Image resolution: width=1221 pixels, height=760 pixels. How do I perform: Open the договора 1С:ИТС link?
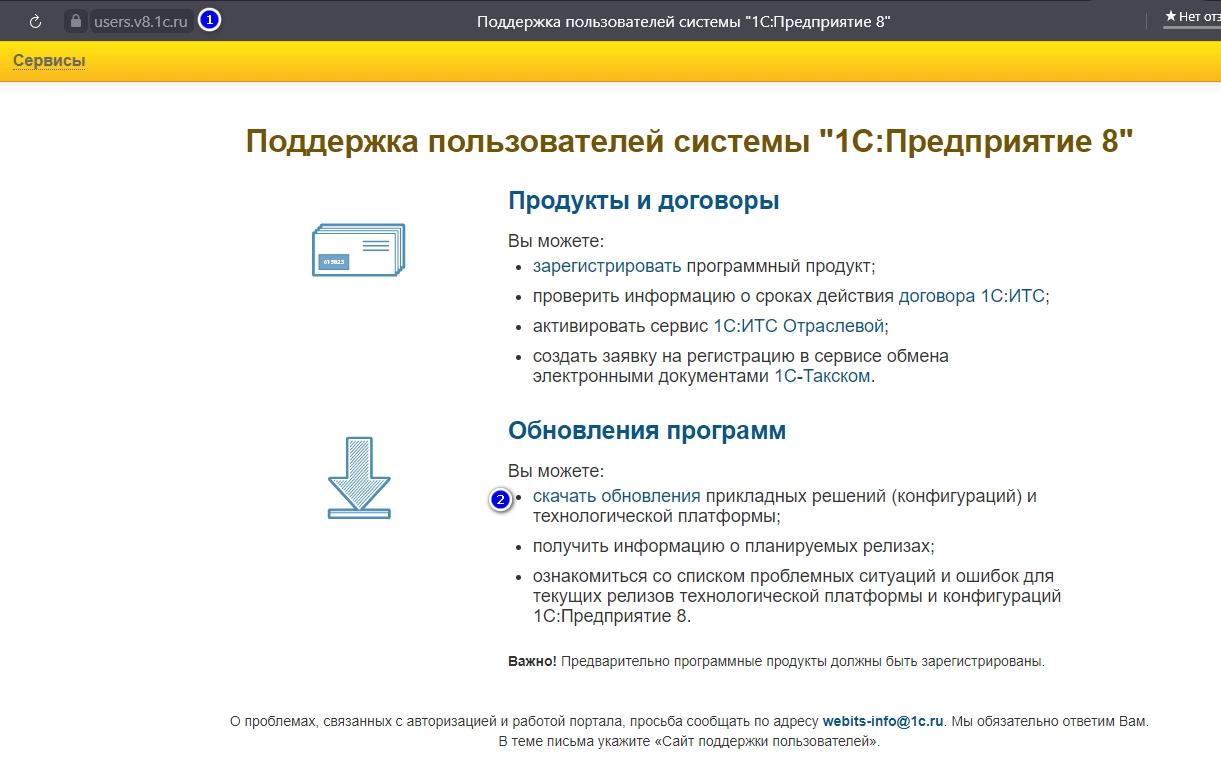coord(972,296)
